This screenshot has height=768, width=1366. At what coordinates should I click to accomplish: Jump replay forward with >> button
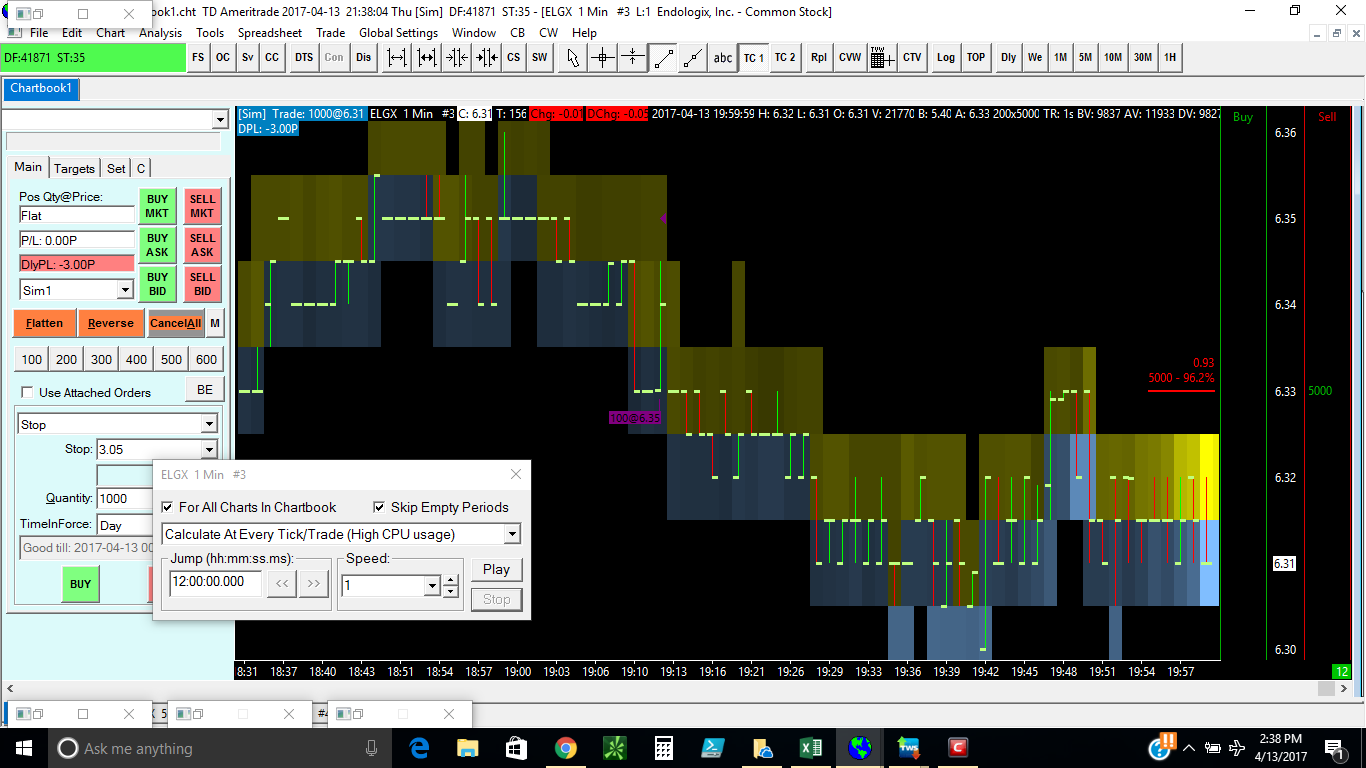(x=314, y=583)
